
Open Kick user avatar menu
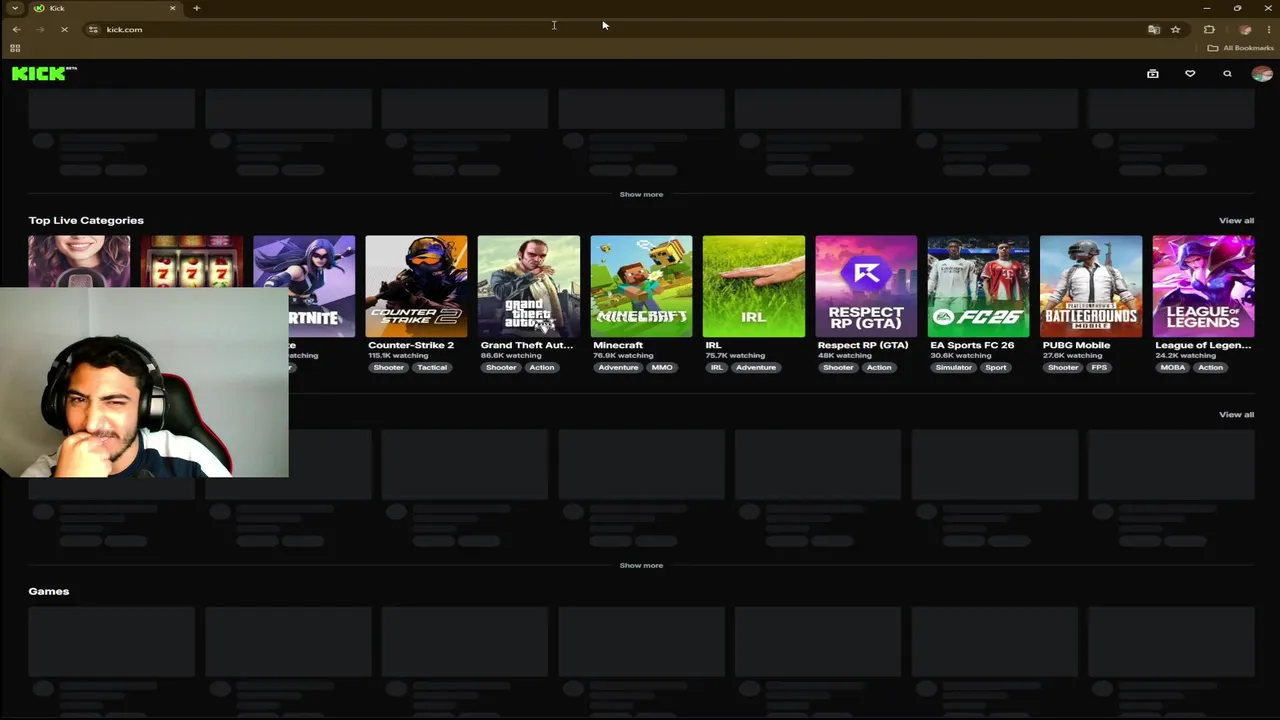tap(1262, 74)
